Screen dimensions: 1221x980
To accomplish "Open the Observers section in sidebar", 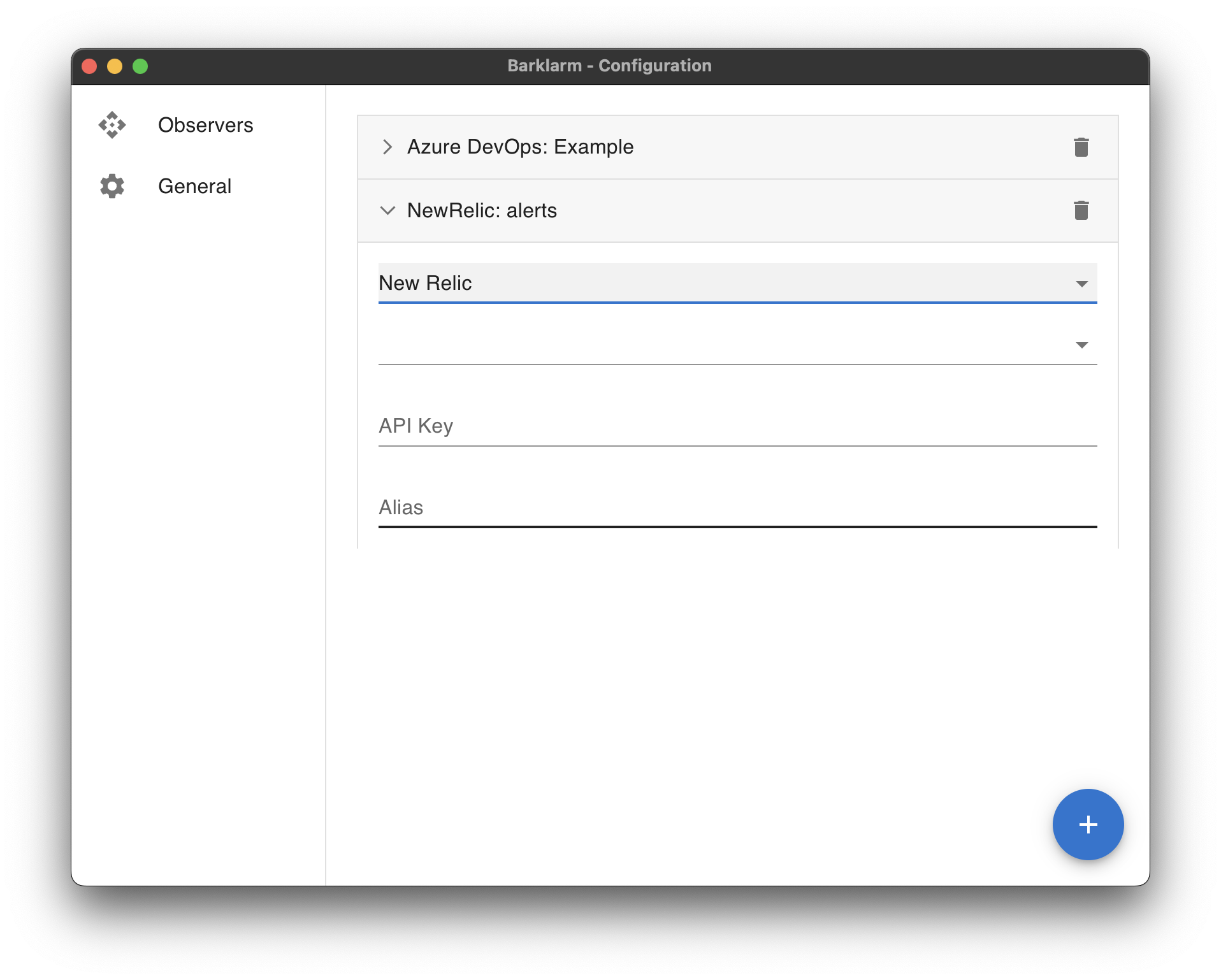I will tap(198, 125).
